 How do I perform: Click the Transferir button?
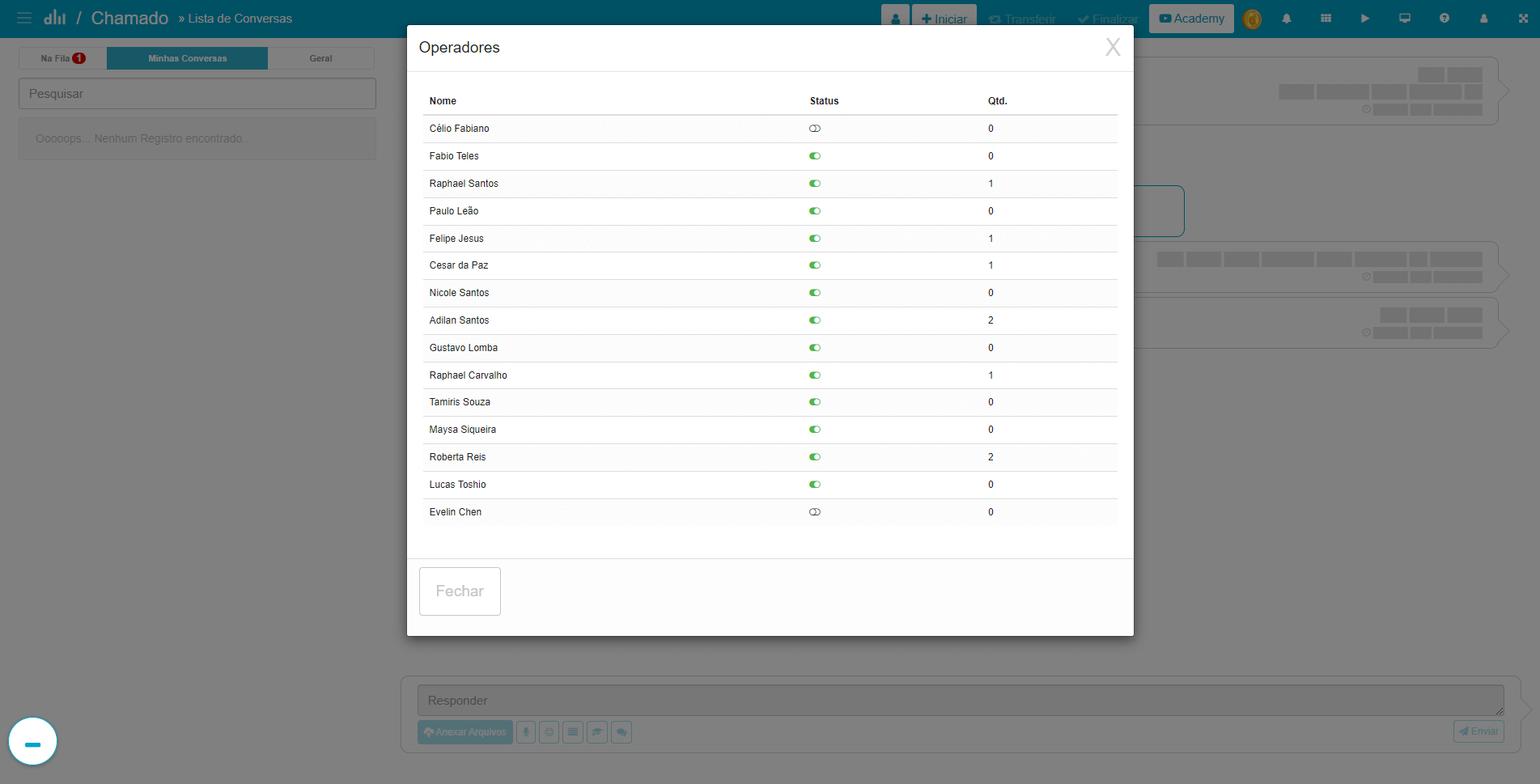(x=1022, y=19)
